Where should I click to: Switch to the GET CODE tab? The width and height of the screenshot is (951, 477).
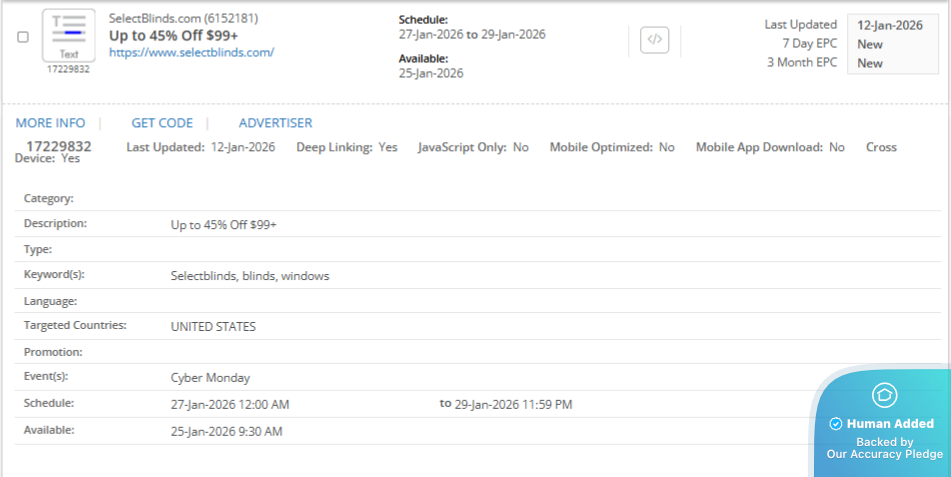[x=162, y=123]
